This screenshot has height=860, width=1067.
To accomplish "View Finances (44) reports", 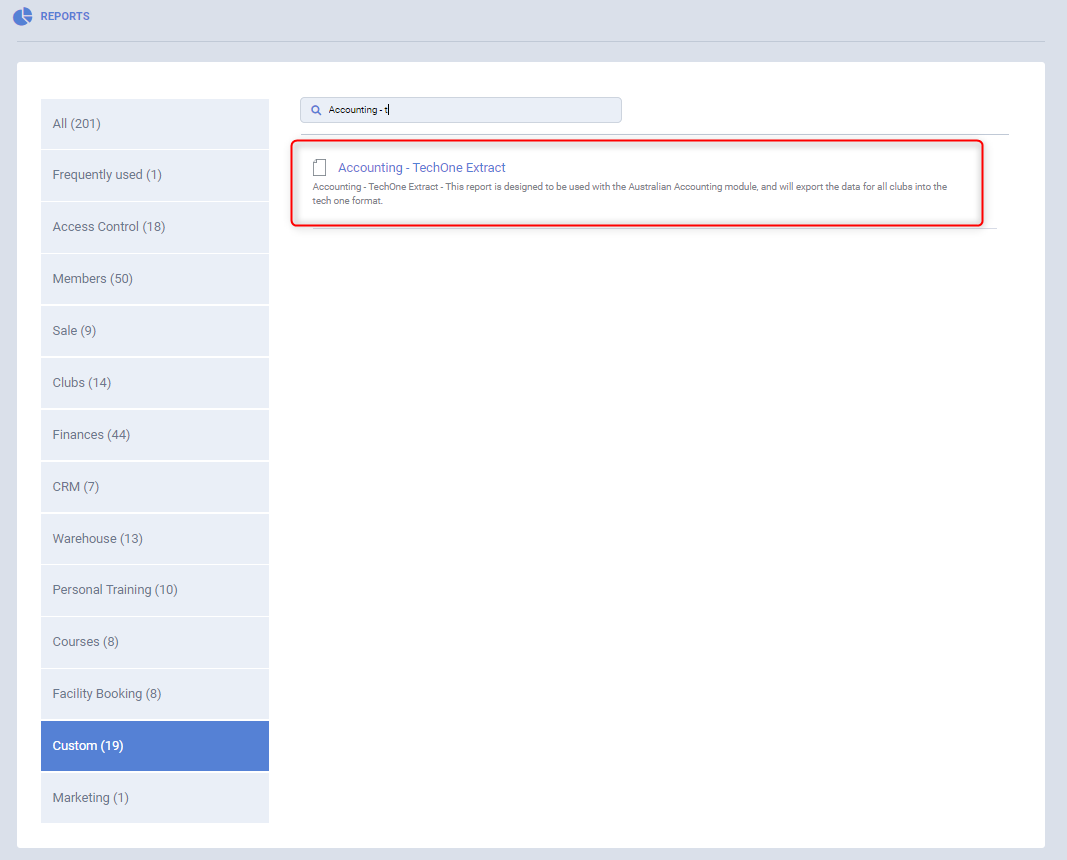I will (x=154, y=435).
